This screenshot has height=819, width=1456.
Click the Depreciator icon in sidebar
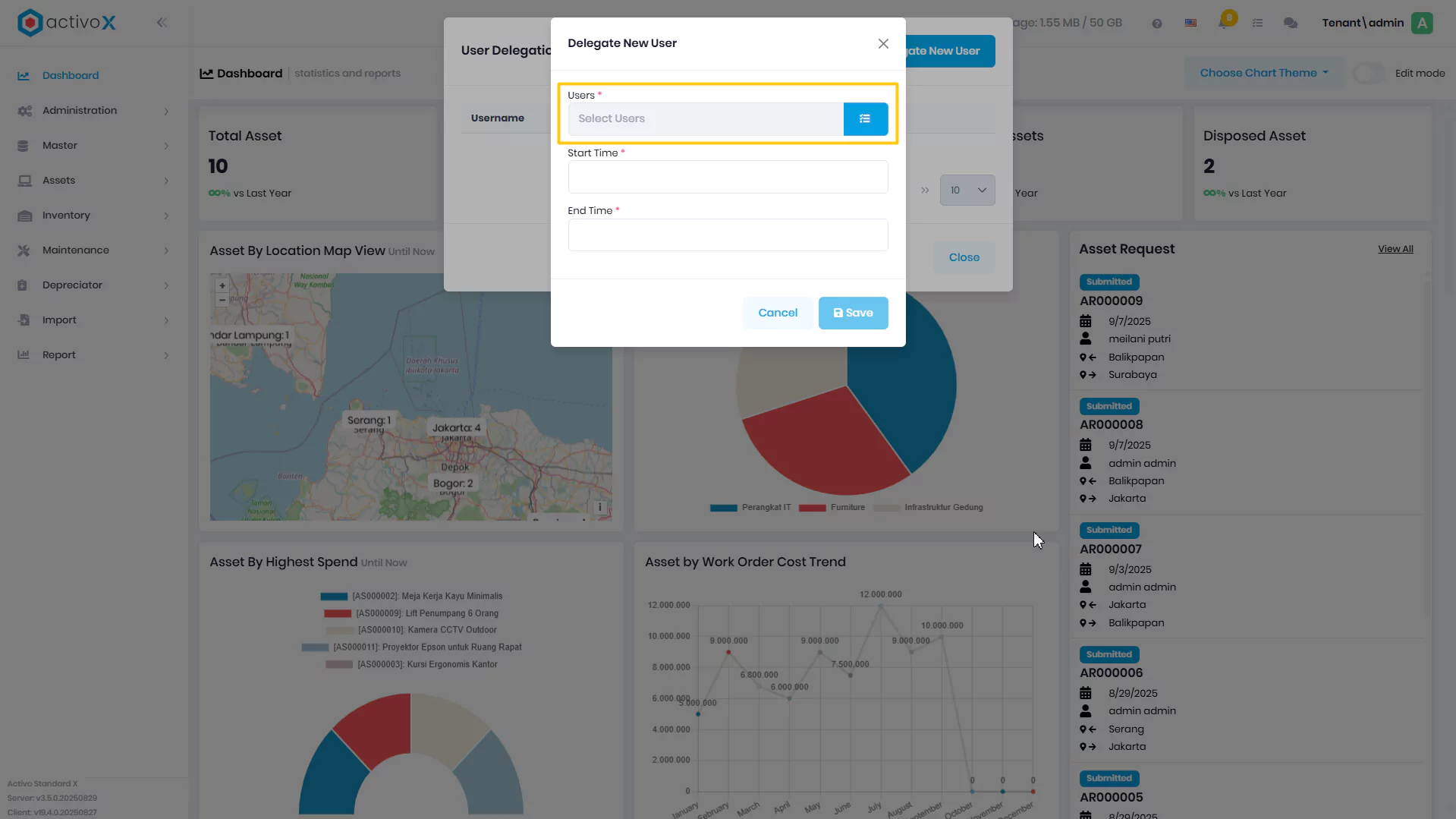(23, 285)
